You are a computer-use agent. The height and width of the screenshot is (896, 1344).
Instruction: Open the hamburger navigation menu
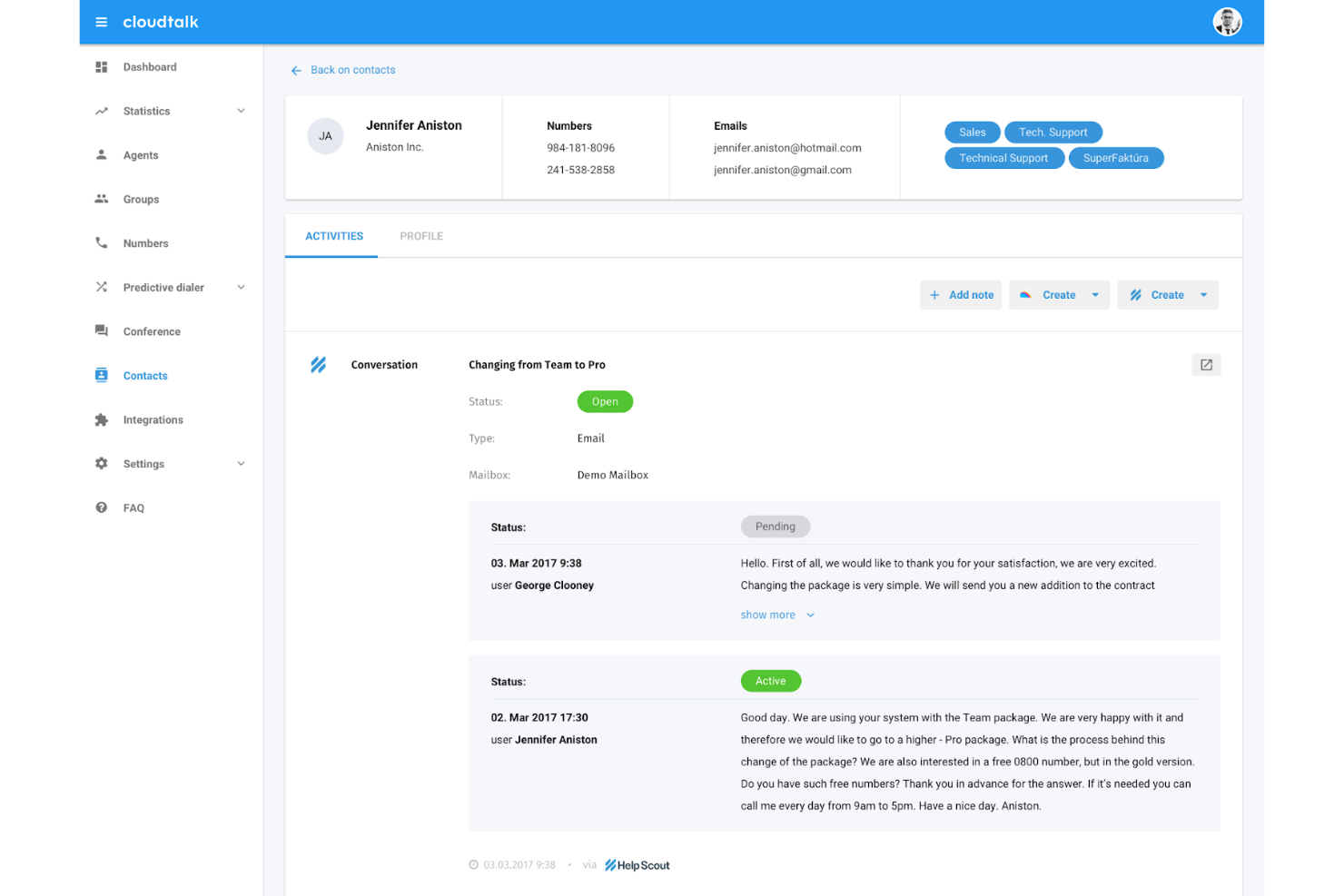(101, 22)
